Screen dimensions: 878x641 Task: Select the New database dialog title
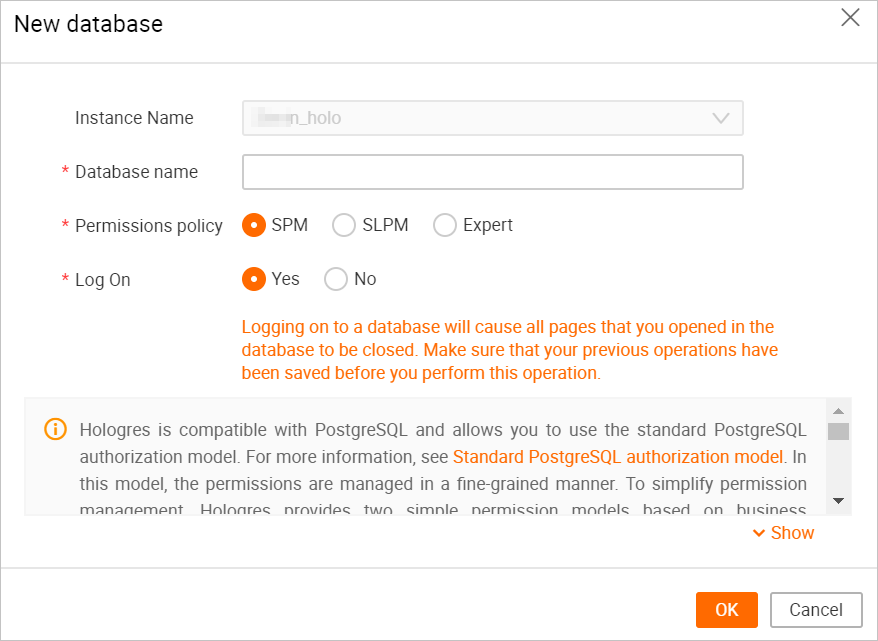click(88, 24)
